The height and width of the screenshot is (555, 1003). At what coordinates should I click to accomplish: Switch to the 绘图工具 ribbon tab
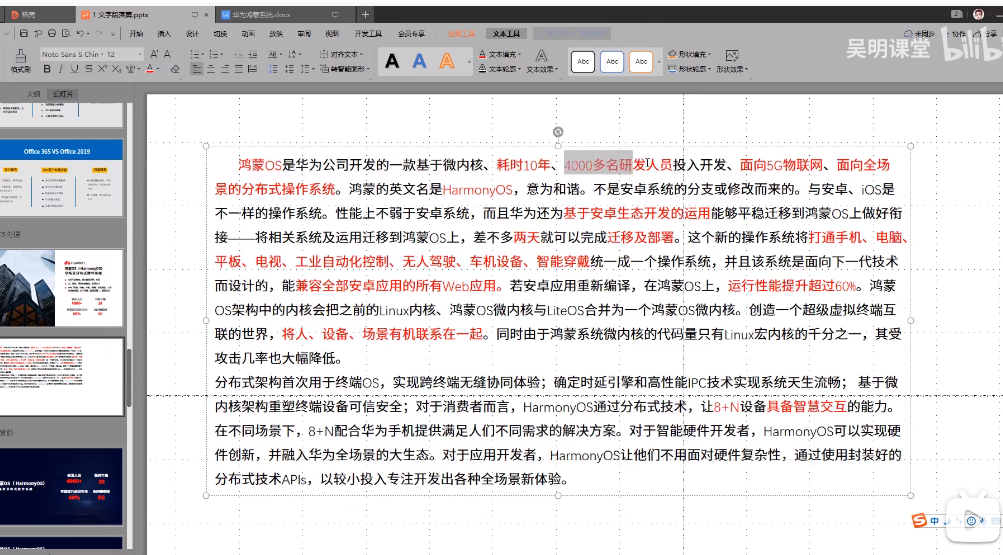(461, 33)
